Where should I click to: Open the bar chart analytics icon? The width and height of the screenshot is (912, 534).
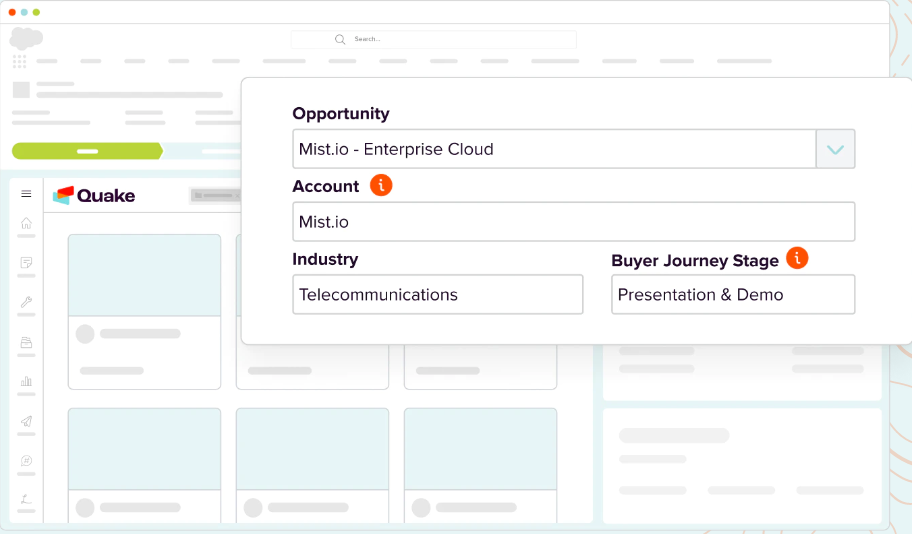tap(26, 382)
